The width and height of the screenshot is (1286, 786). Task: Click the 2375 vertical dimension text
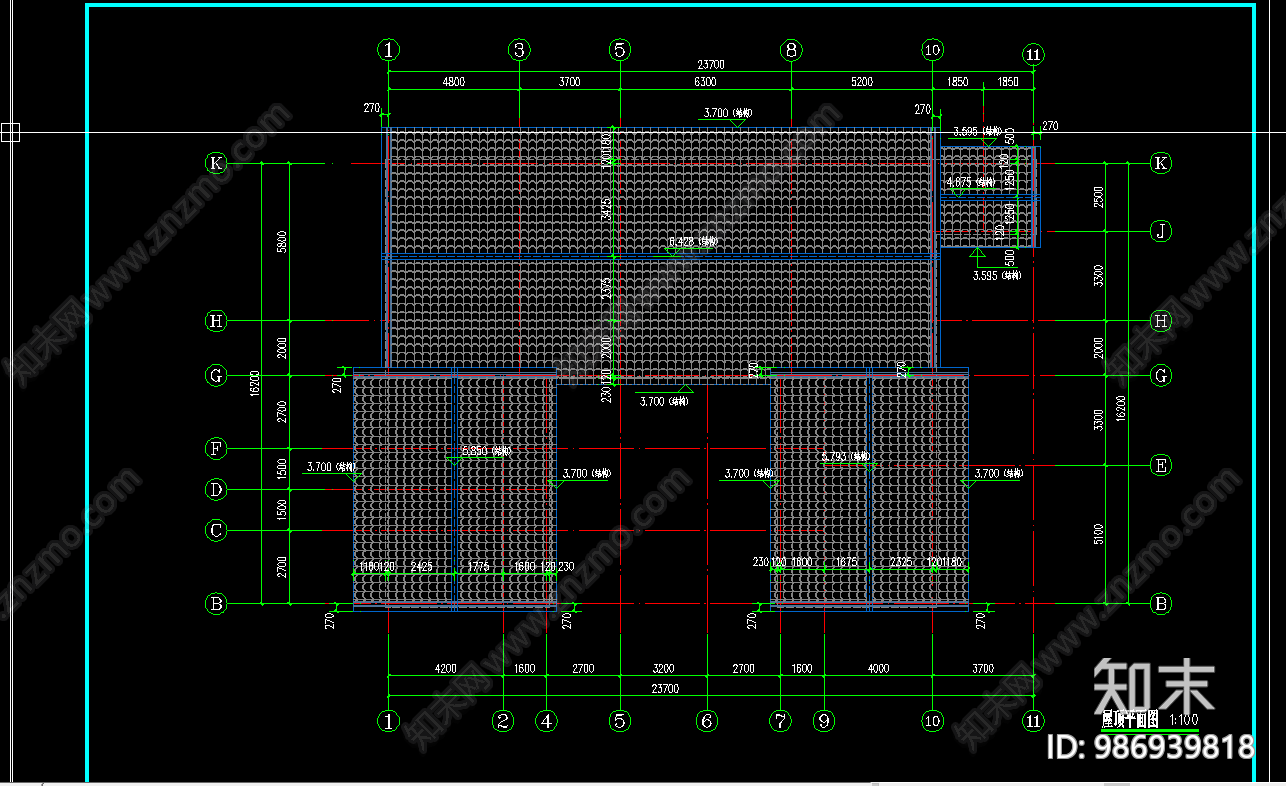point(607,289)
